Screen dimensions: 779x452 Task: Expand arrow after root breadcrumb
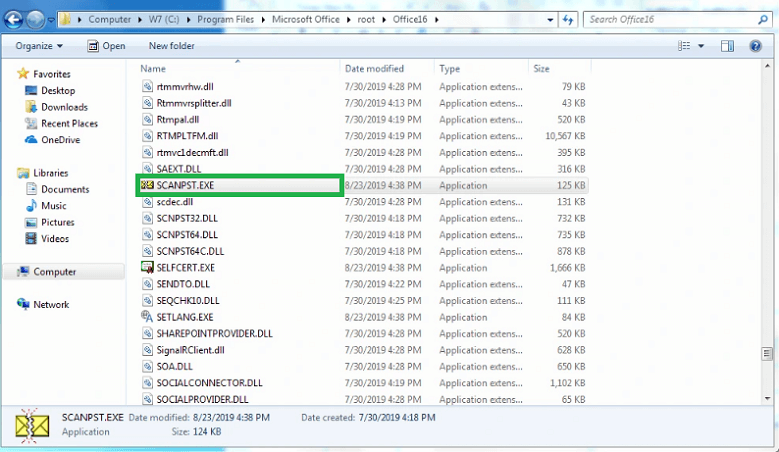[384, 20]
